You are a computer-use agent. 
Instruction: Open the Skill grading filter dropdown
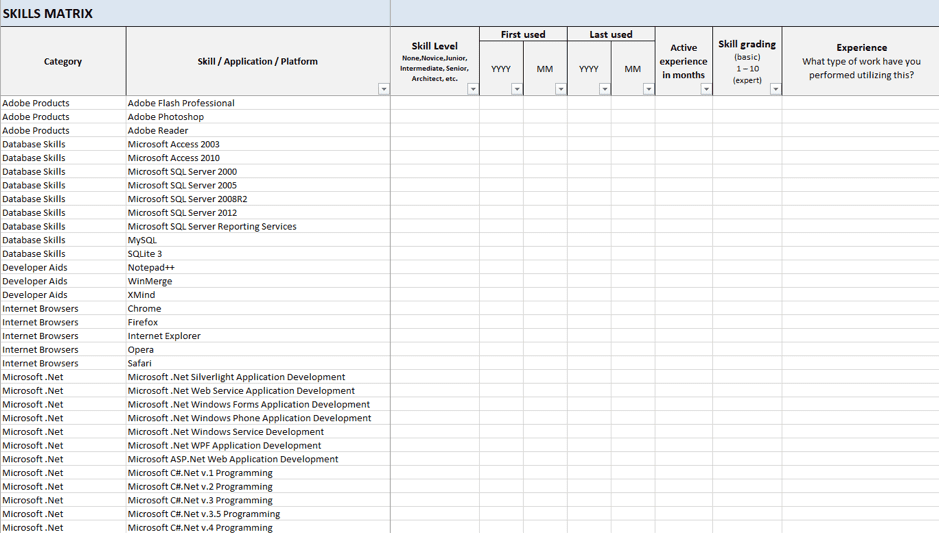pyautogui.click(x=776, y=89)
